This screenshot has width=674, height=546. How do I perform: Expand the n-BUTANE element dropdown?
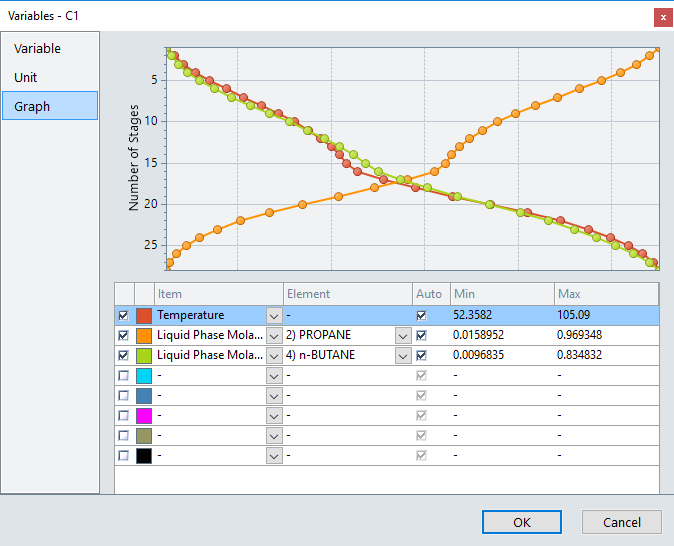pos(402,355)
